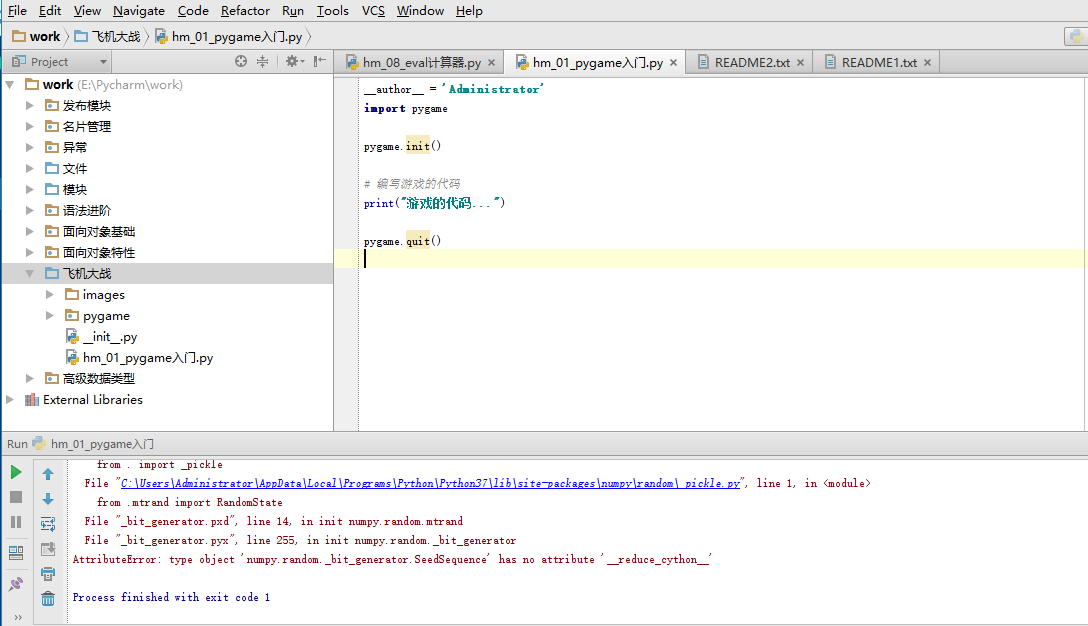Image resolution: width=1088 pixels, height=626 pixels.
Task: Jump down the stack trace with down arrow
Action: 48,499
